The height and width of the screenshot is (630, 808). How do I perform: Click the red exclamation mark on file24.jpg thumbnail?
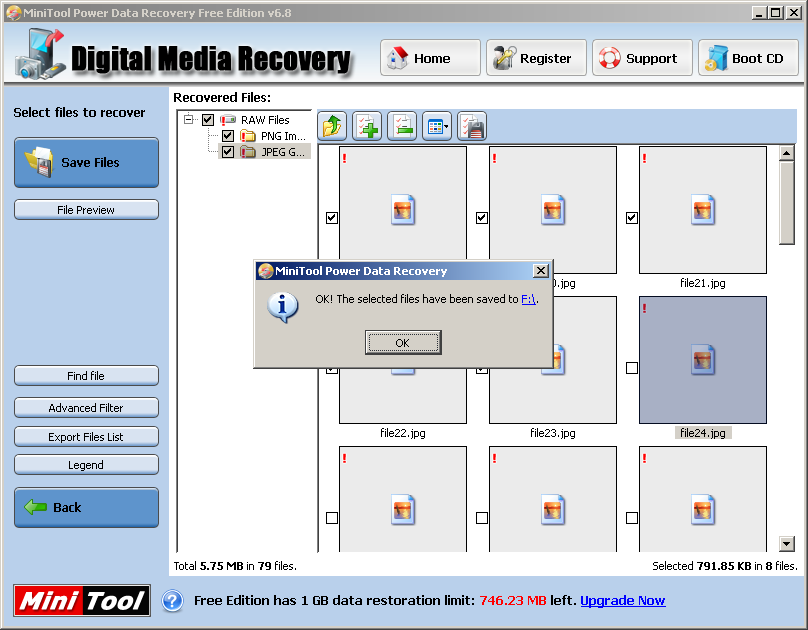[x=644, y=308]
